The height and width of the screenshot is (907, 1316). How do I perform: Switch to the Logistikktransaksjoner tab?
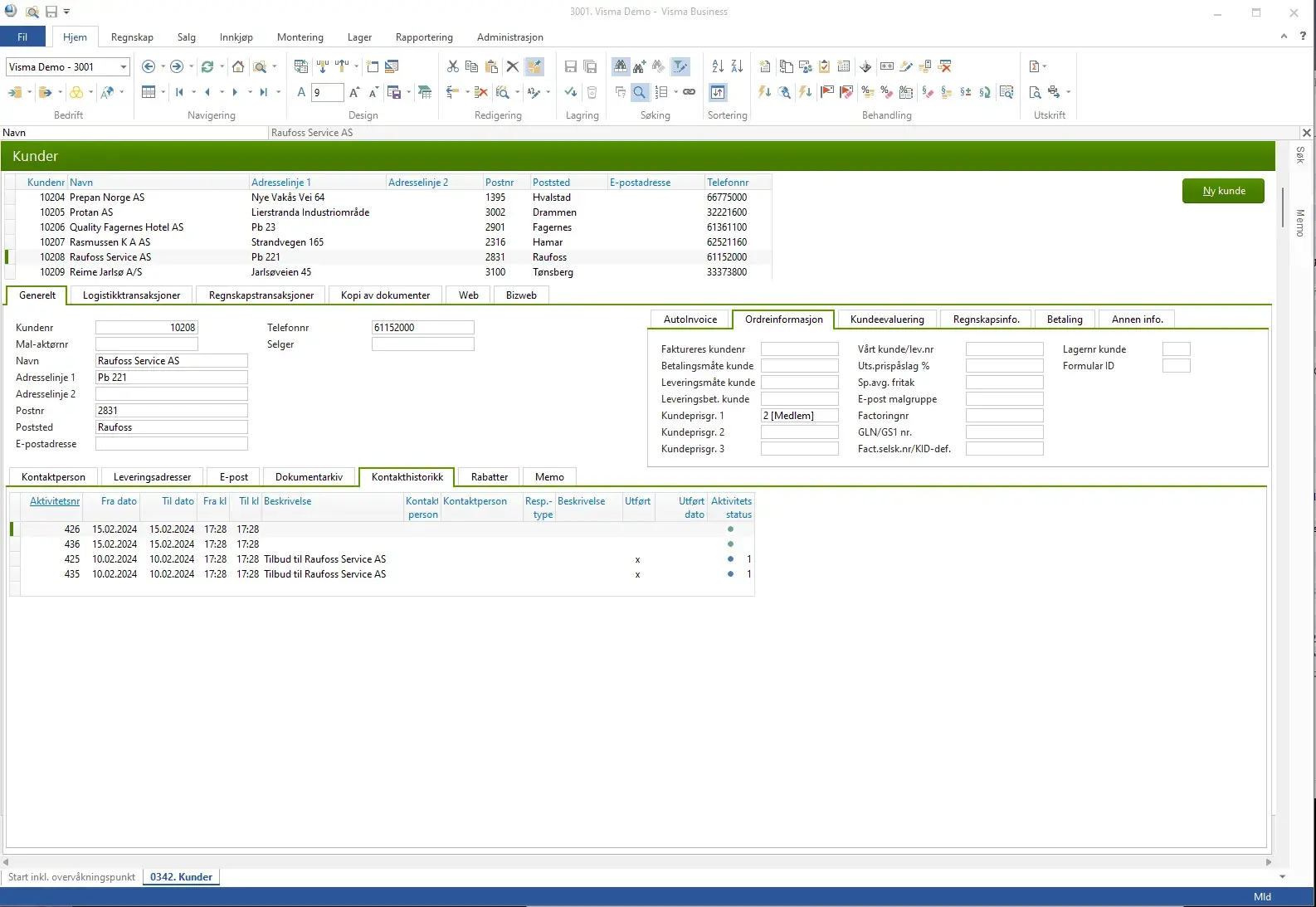[x=131, y=295]
